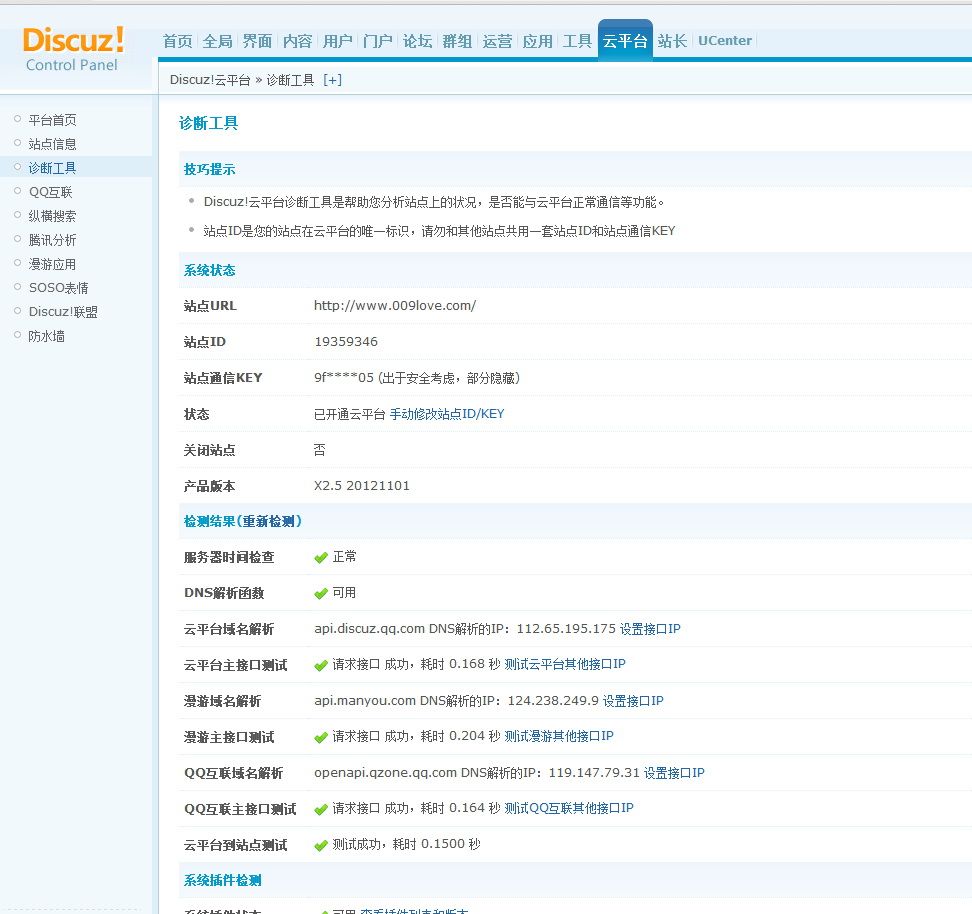Click 手动修改站点ID/KEY link
This screenshot has width=972, height=914.
447,414
